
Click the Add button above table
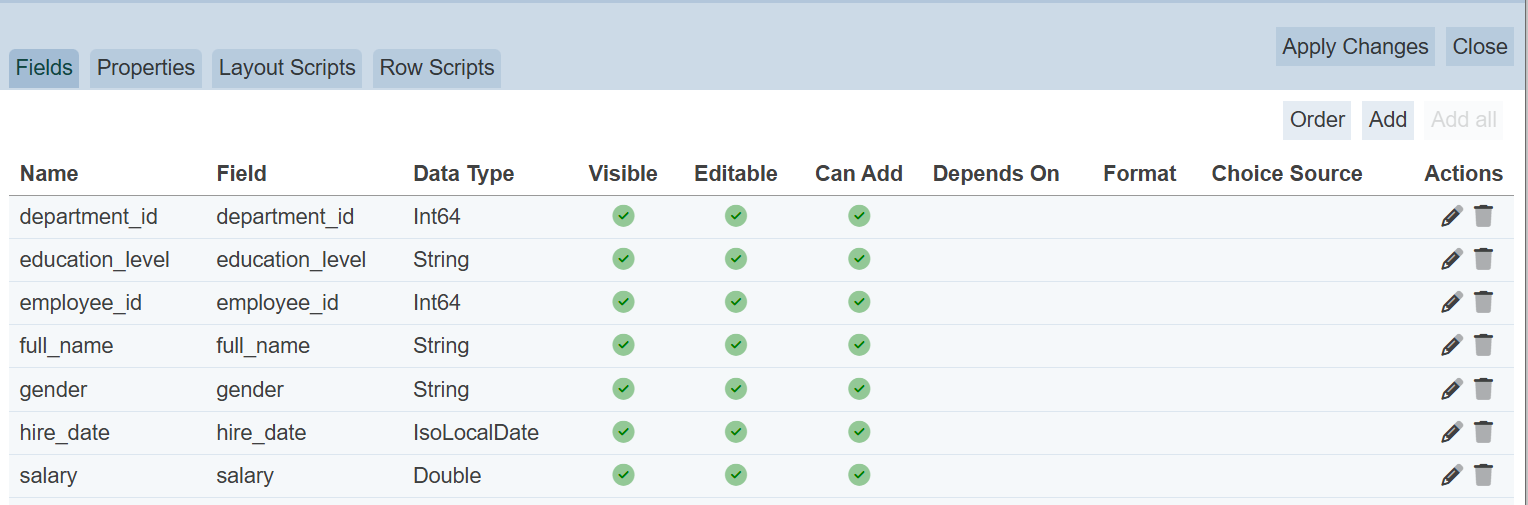point(1388,120)
